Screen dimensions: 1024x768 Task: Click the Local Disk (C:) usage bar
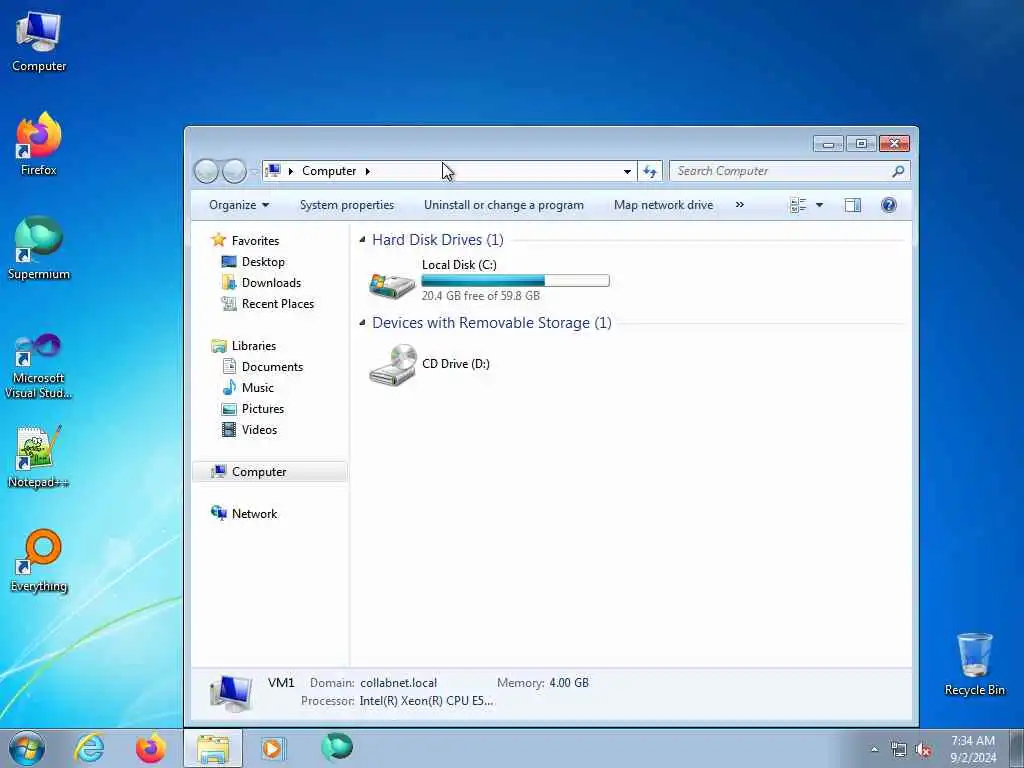coord(515,281)
